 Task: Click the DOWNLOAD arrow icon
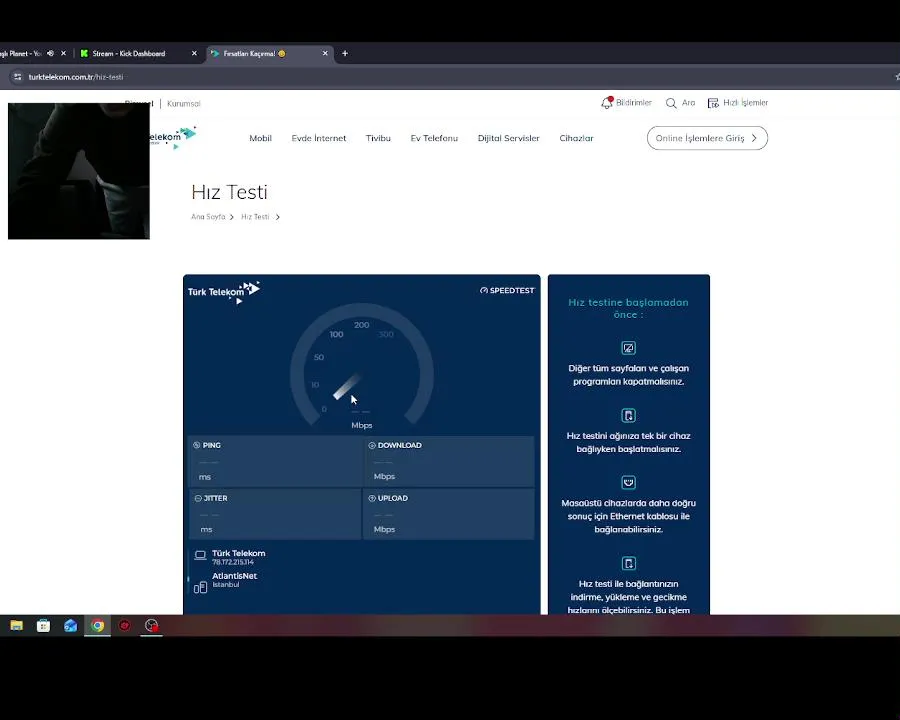coord(372,446)
